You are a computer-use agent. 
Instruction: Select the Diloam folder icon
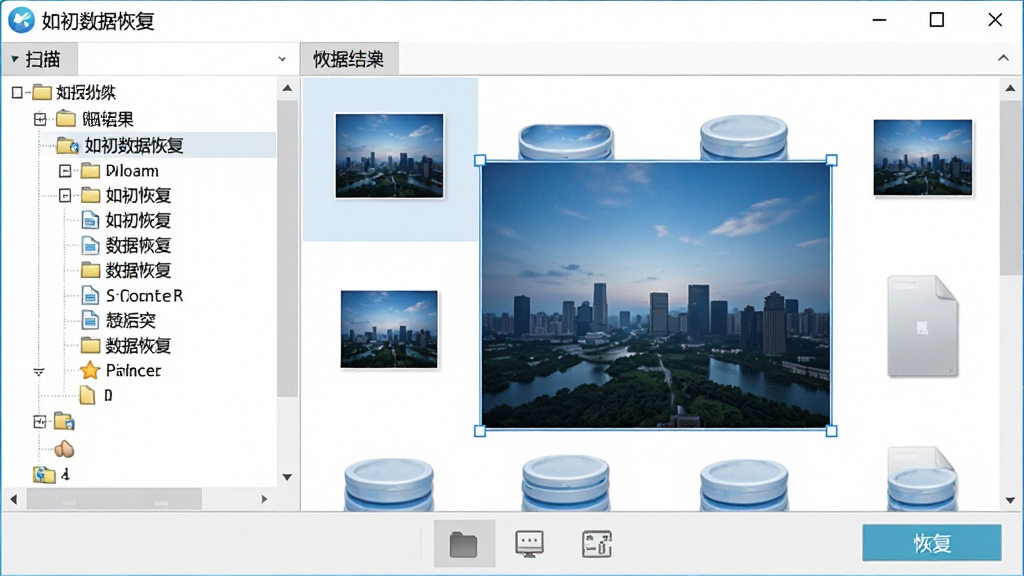click(x=90, y=171)
